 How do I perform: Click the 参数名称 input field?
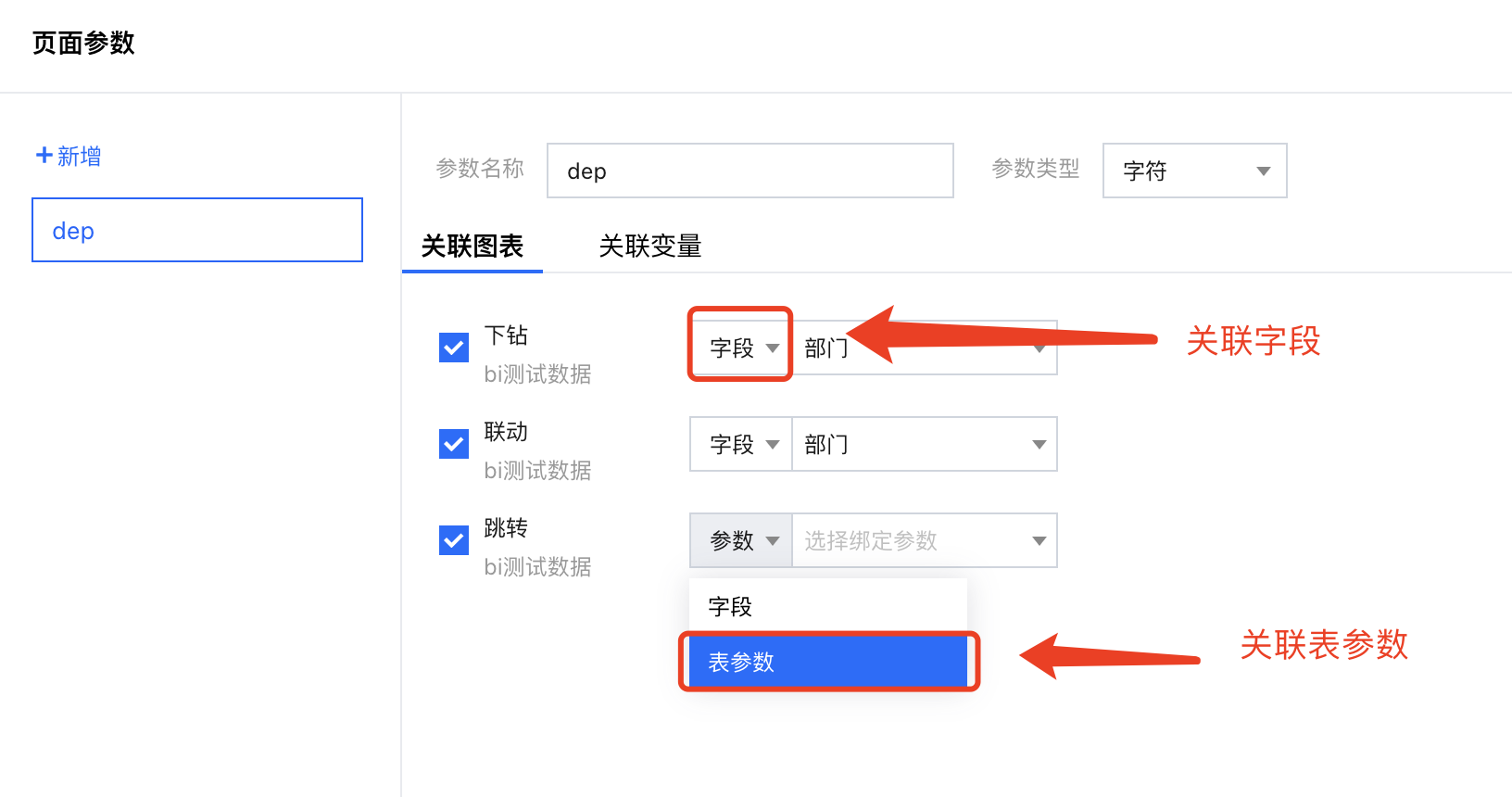(750, 171)
